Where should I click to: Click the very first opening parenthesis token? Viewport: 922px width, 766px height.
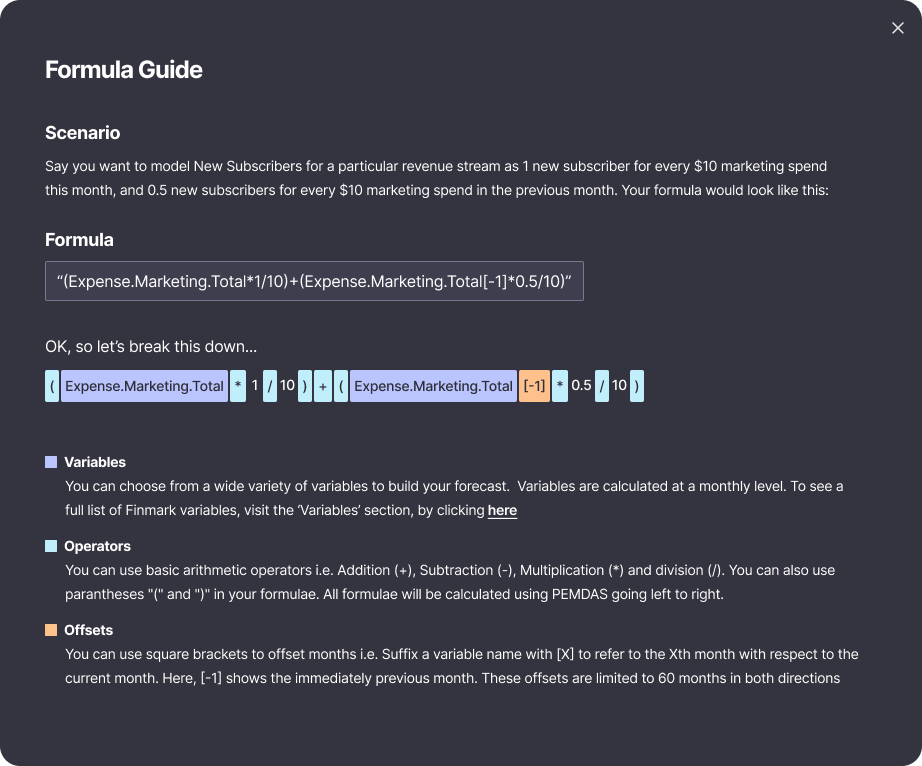click(52, 386)
